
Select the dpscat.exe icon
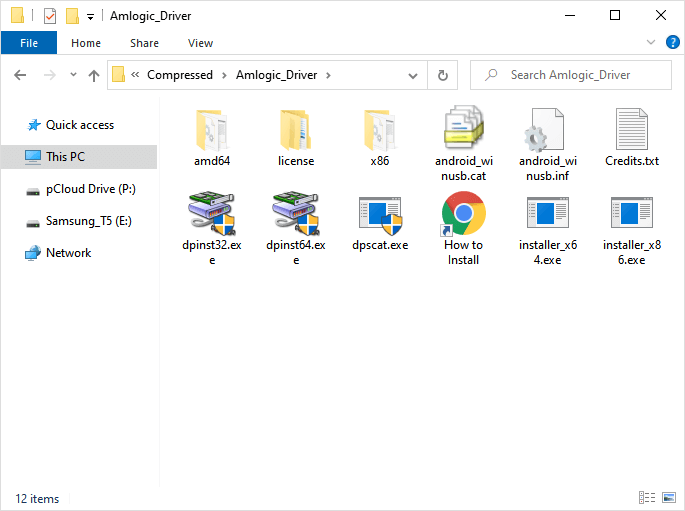coord(380,216)
